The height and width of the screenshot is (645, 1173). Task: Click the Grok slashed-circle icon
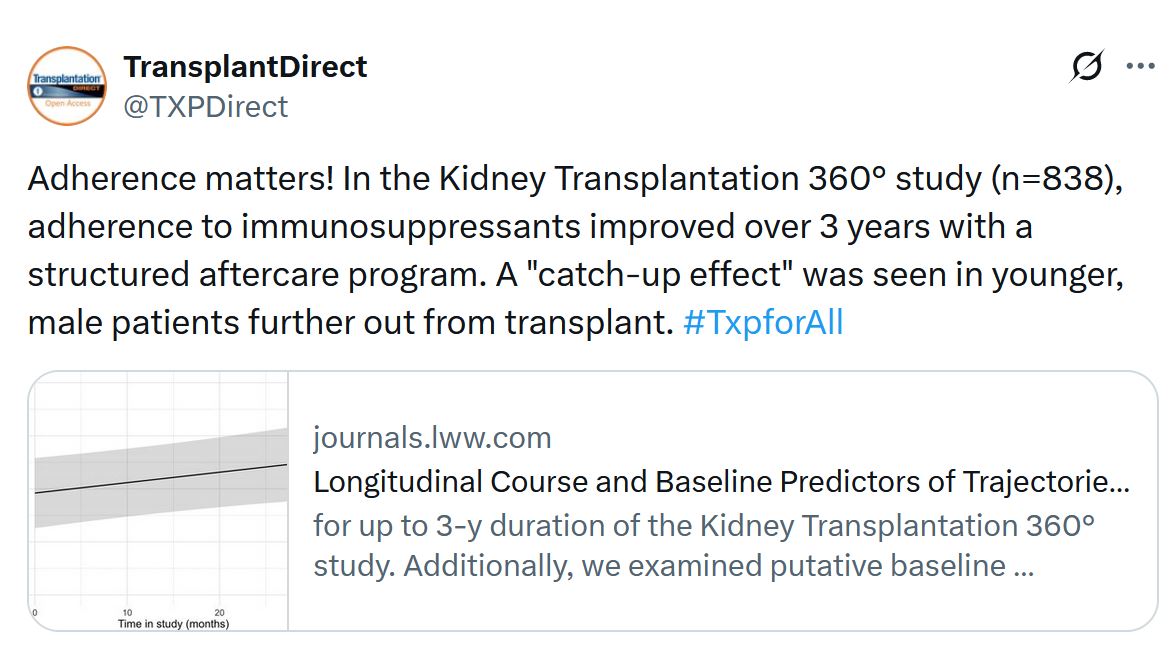[1086, 67]
